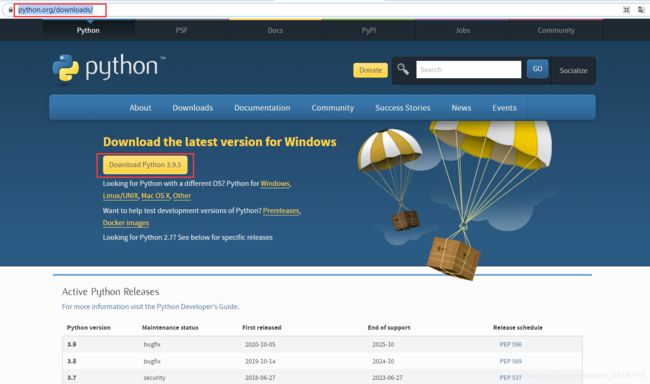This screenshot has height=384, width=650.
Task: Open the Success Stories navigation menu
Action: 403,108
